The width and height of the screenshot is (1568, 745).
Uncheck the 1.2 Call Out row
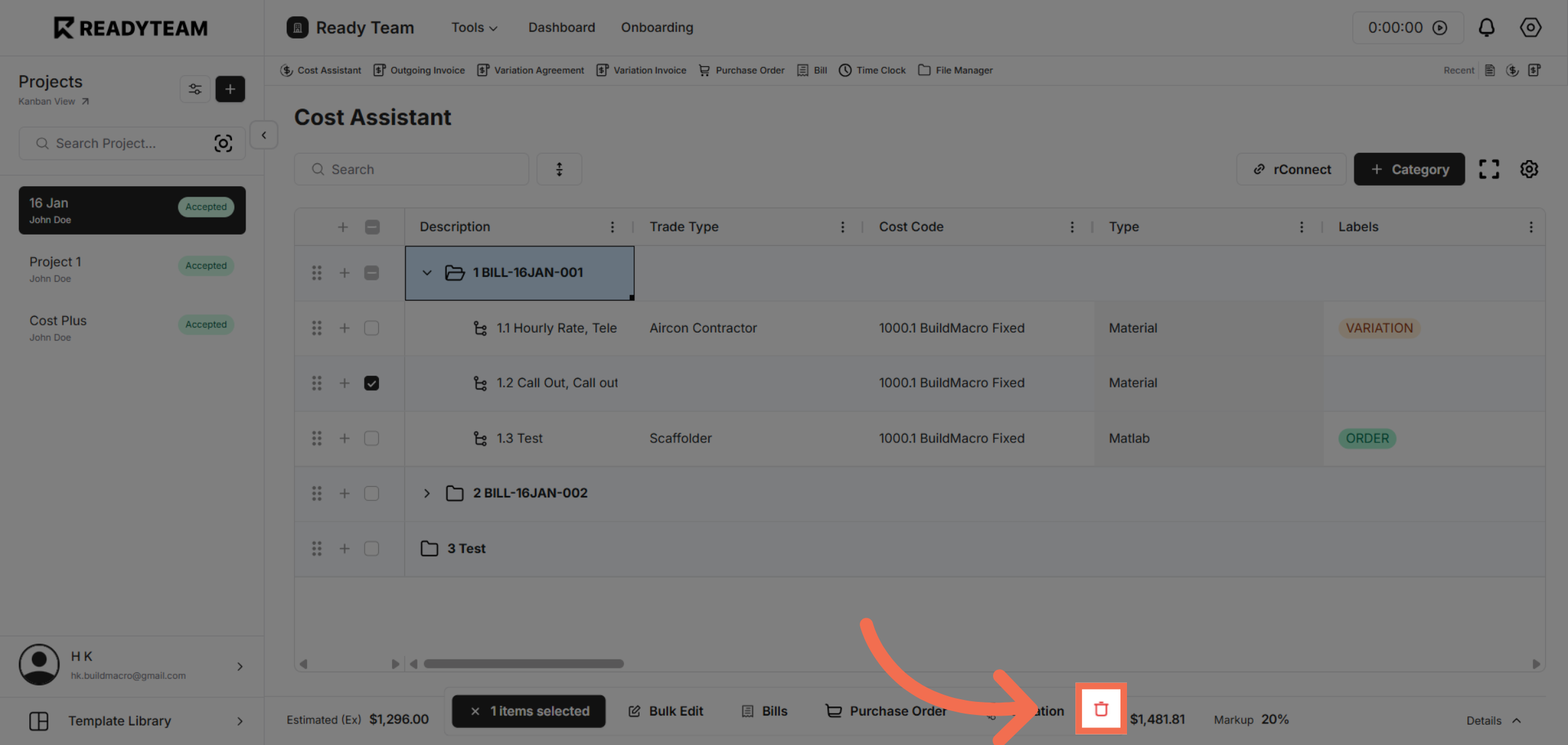372,384
